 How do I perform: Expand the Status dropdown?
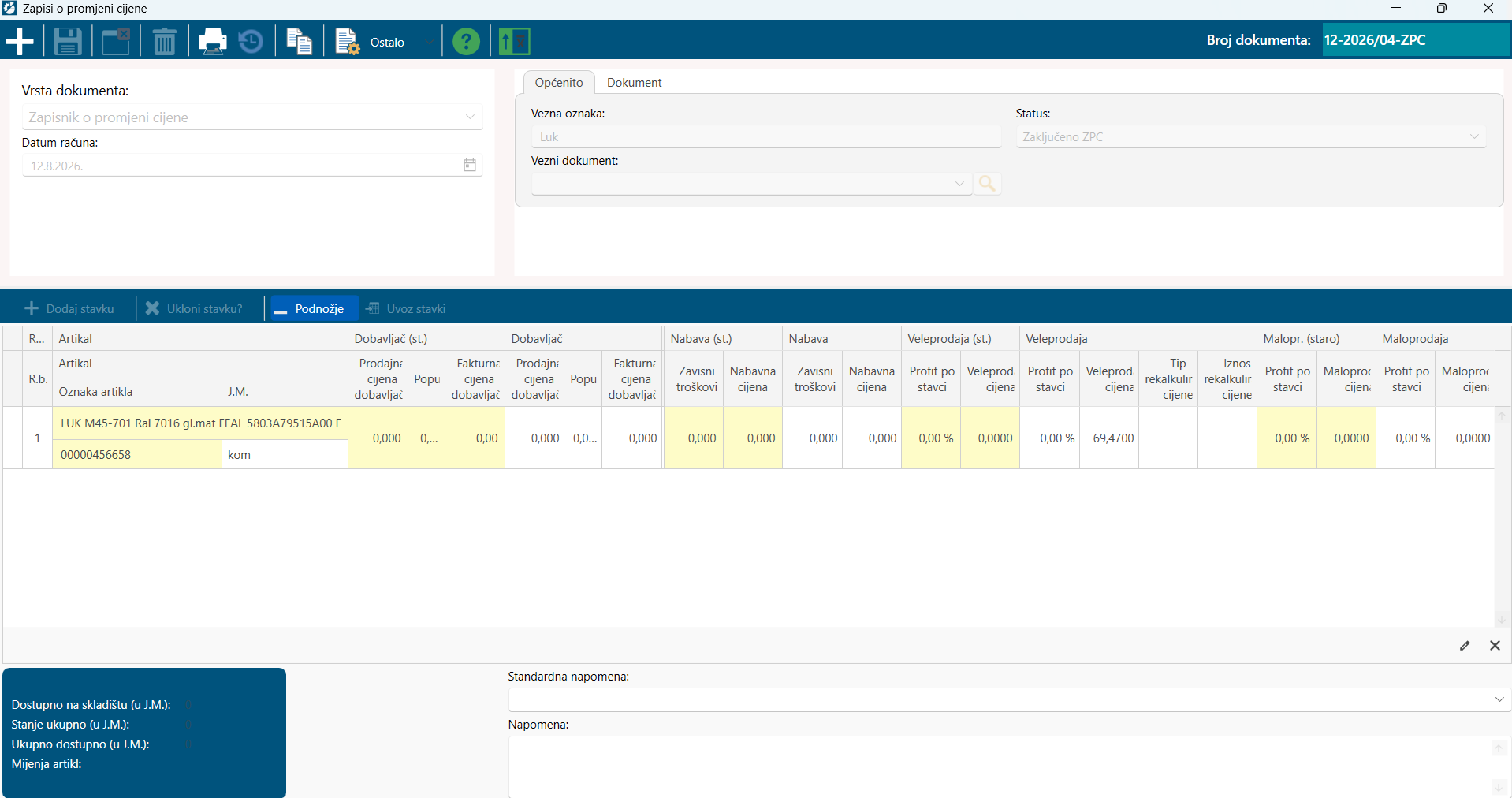[x=1474, y=136]
